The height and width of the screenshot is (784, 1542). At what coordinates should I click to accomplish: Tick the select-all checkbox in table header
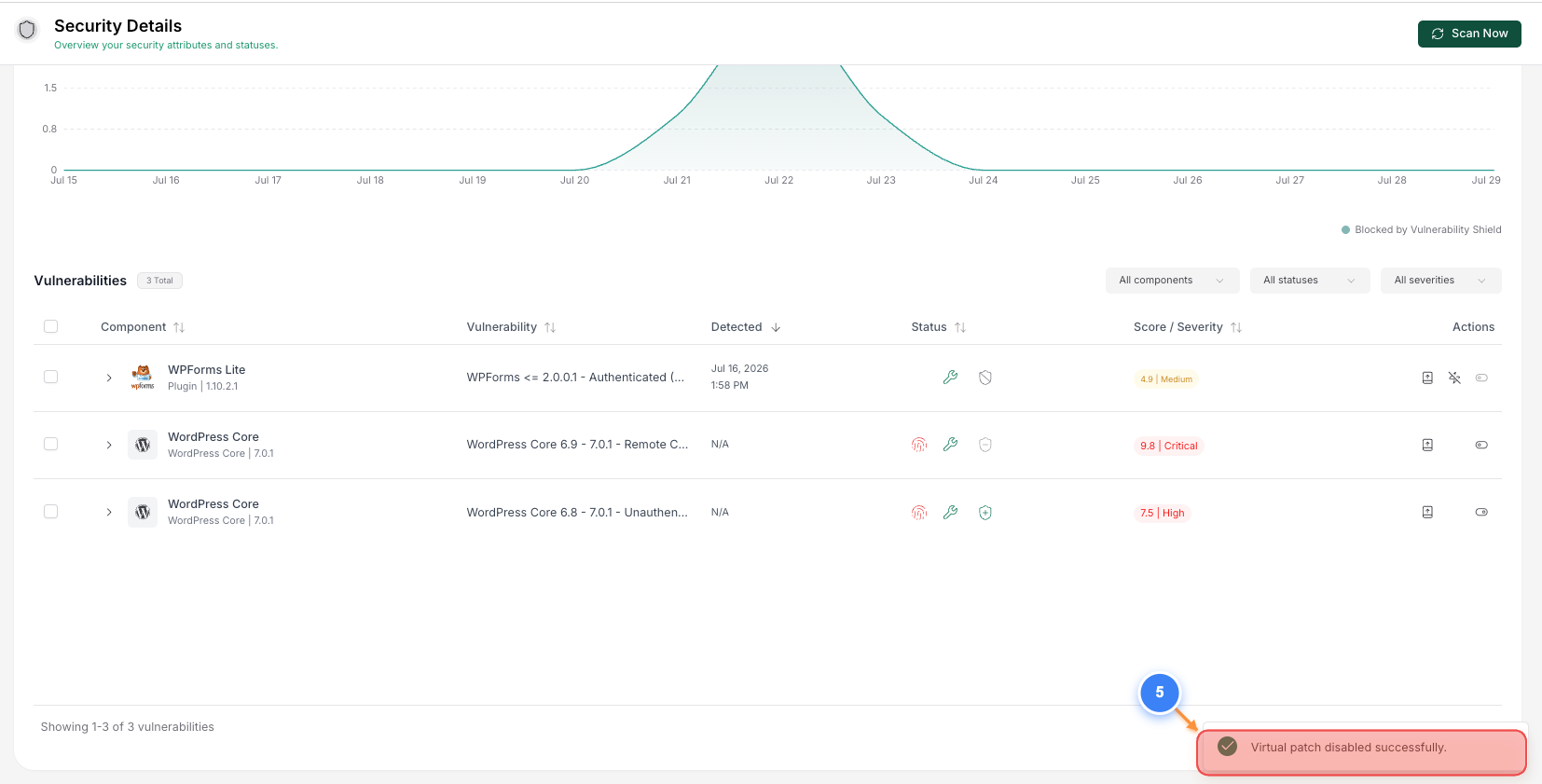51,326
